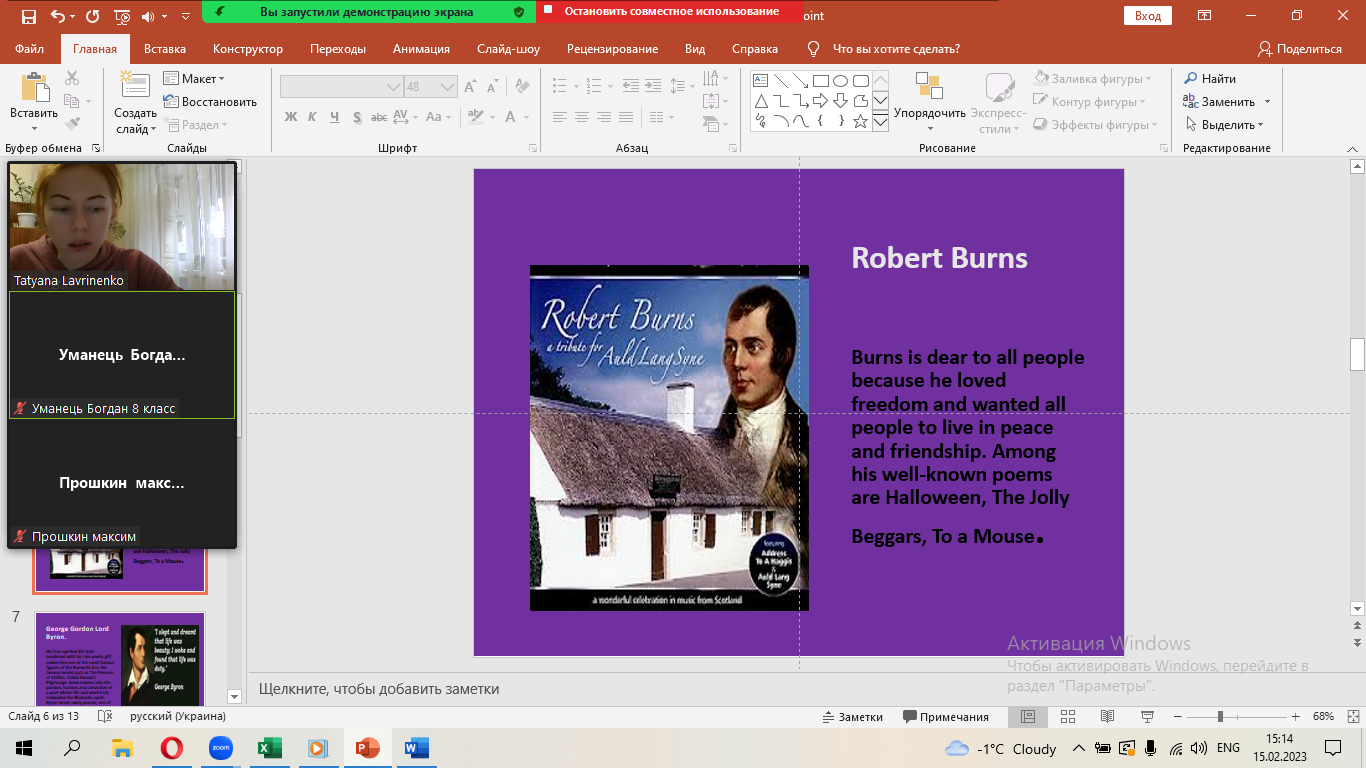Expand the shapes gallery more arrow
This screenshot has width=1366, height=768.
[x=880, y=122]
